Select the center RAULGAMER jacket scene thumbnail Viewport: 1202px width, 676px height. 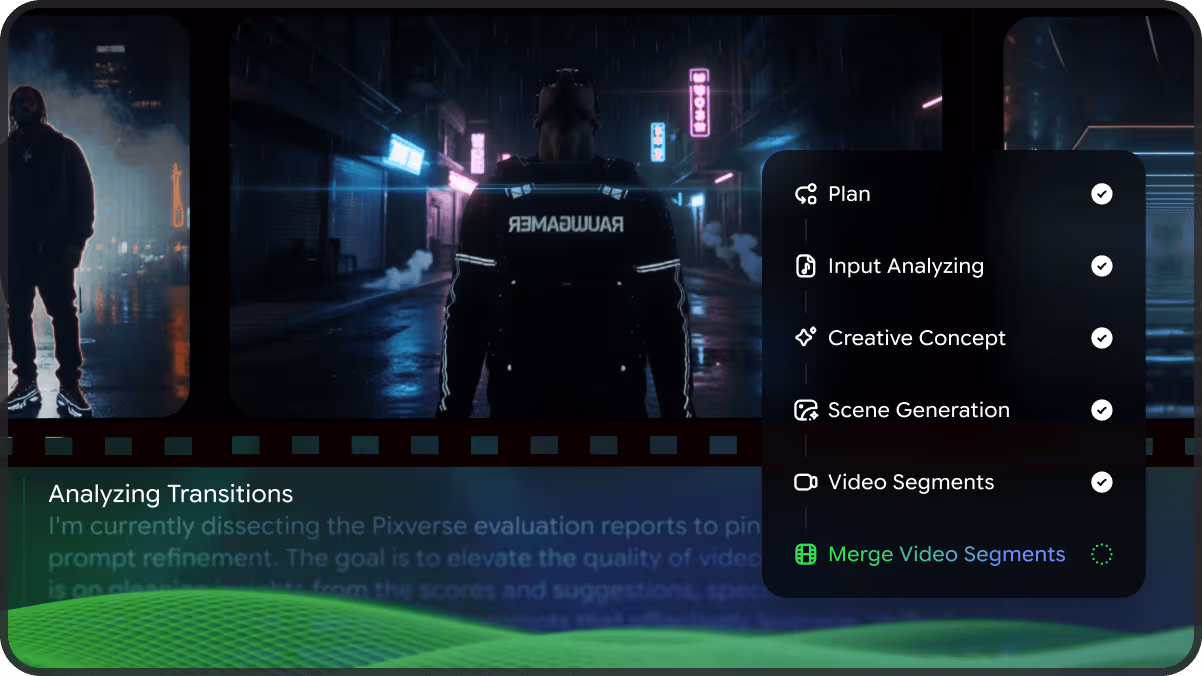[x=500, y=215]
